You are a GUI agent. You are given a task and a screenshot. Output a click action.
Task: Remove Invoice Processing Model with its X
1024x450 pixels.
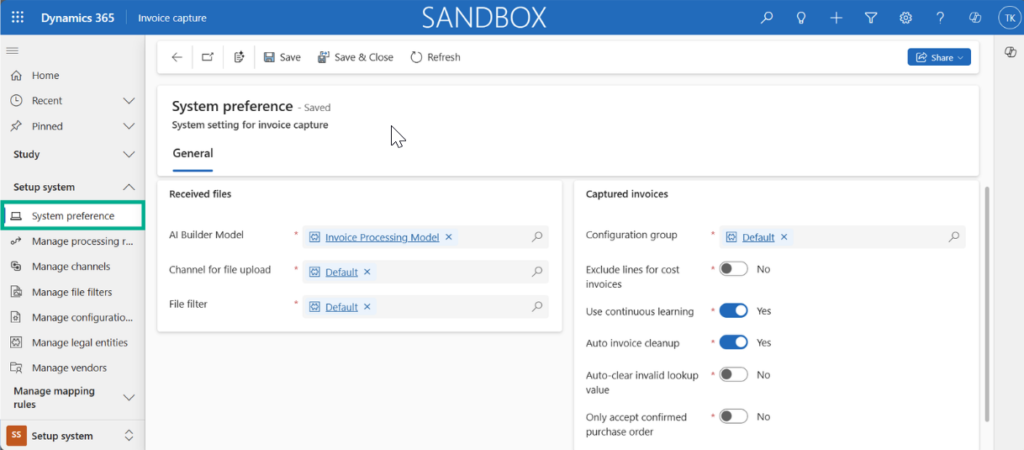point(449,237)
